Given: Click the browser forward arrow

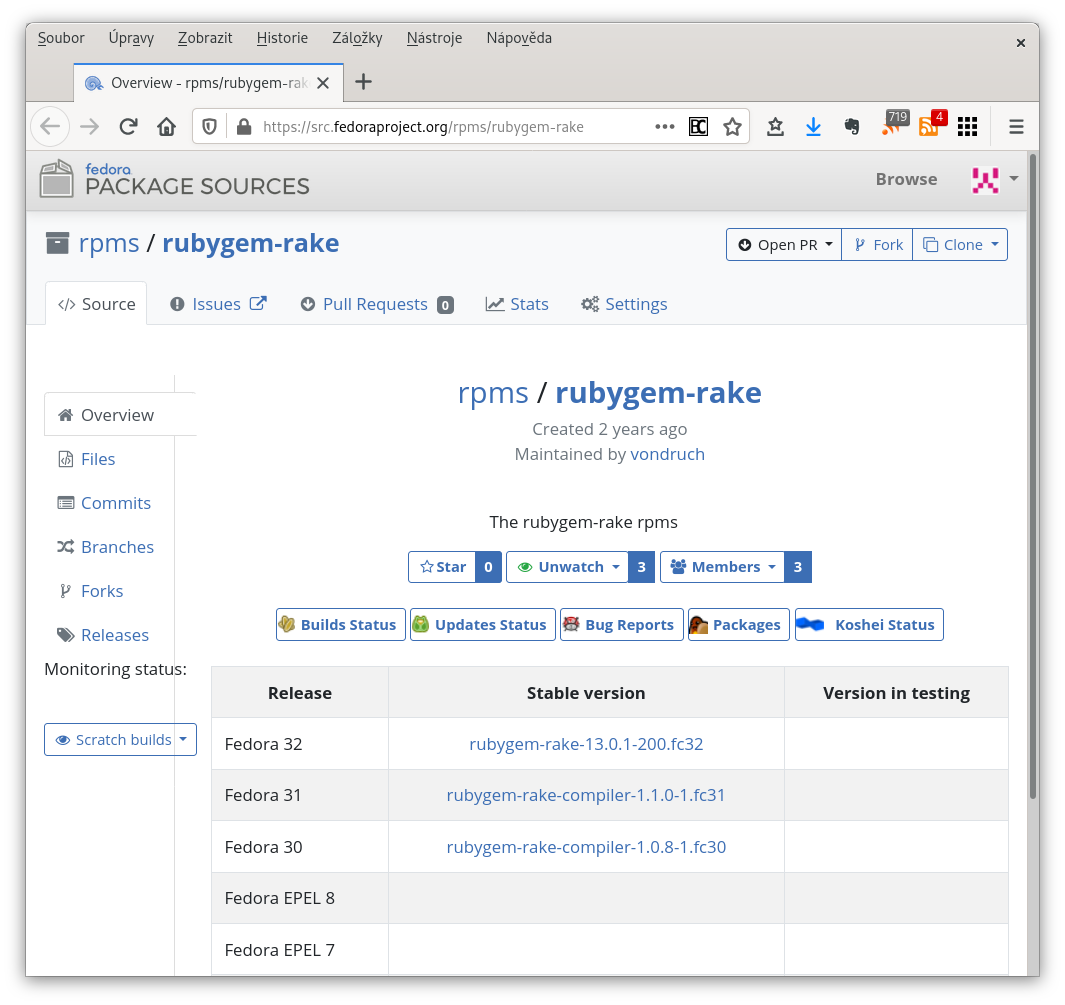Looking at the screenshot, I should pos(89,126).
